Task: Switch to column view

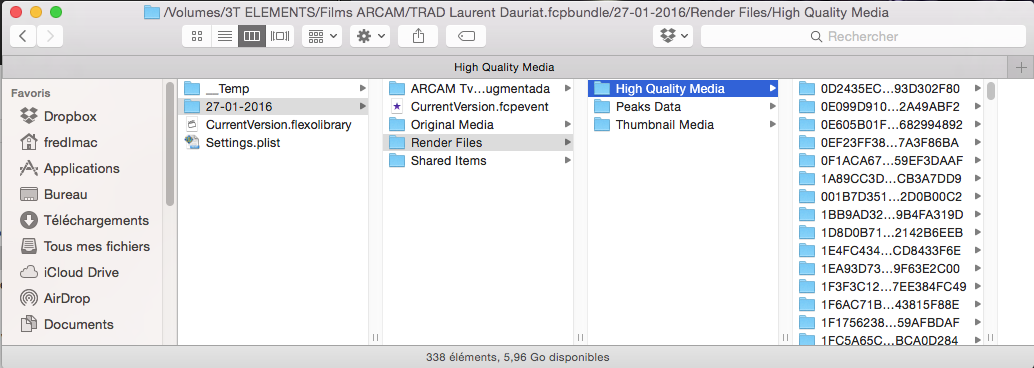Action: [x=252, y=36]
